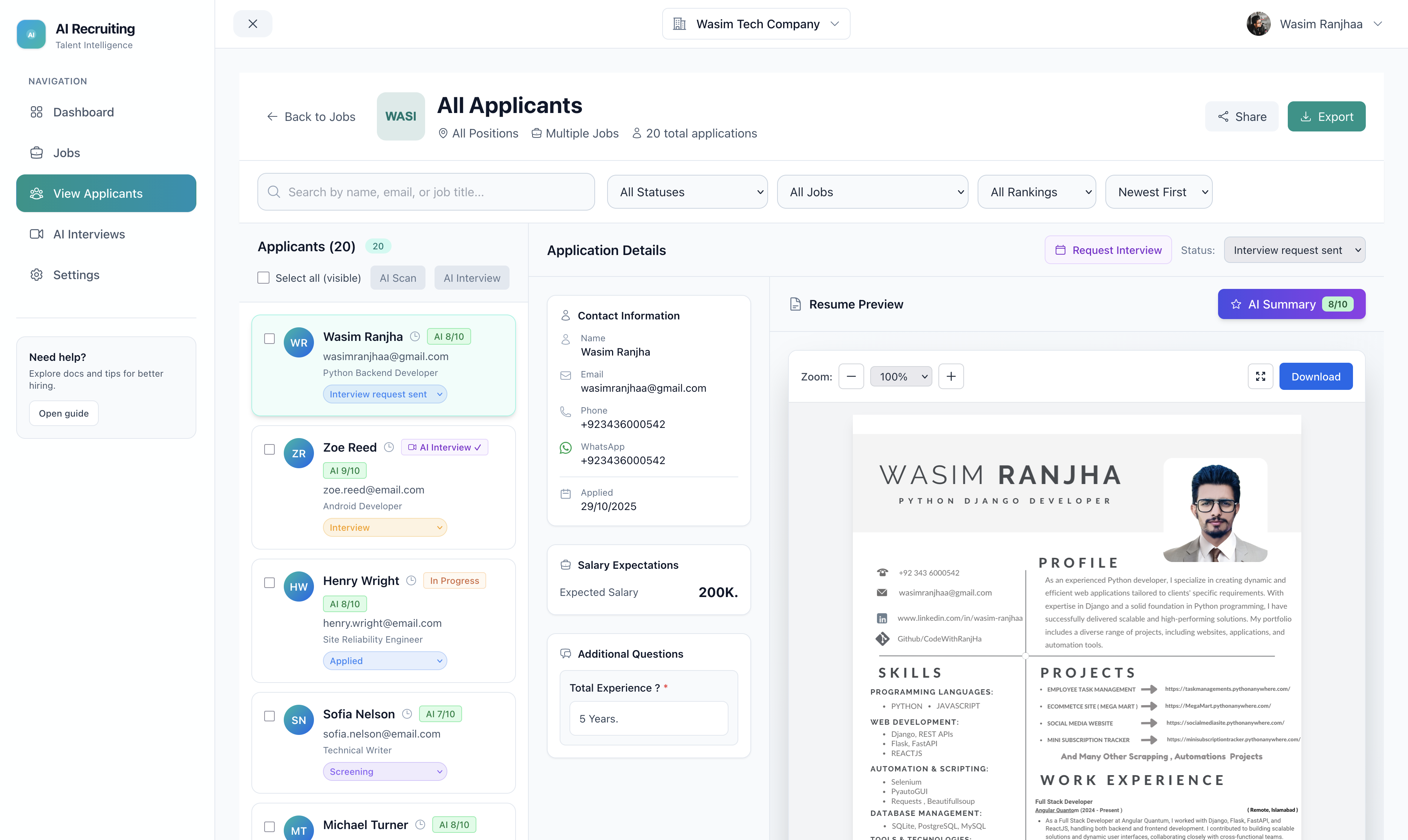Click the AI Summary 8/10 badge

coord(1292,304)
